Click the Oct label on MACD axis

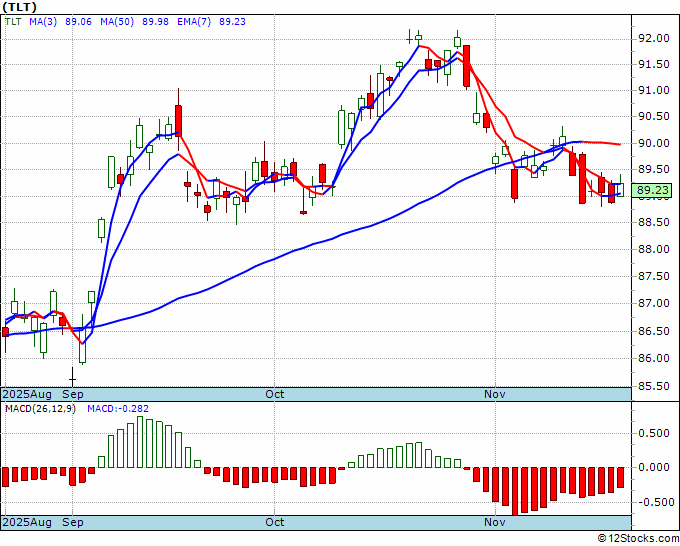point(275,522)
